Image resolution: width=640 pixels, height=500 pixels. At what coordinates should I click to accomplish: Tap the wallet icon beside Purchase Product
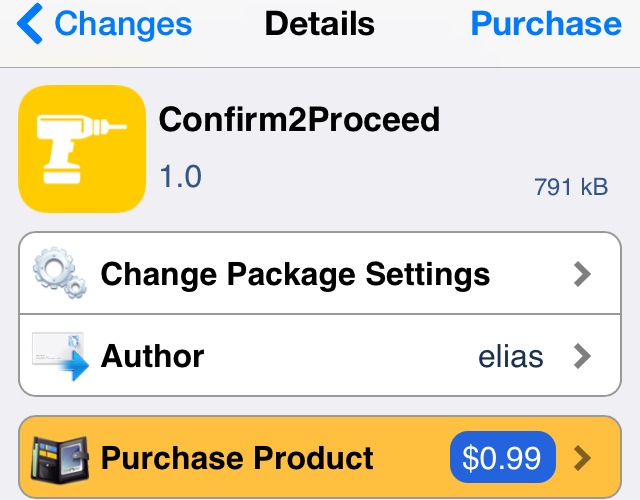60,459
